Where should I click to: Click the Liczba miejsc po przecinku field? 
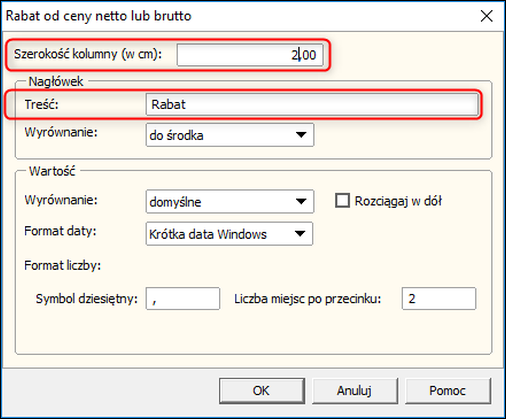pos(439,298)
